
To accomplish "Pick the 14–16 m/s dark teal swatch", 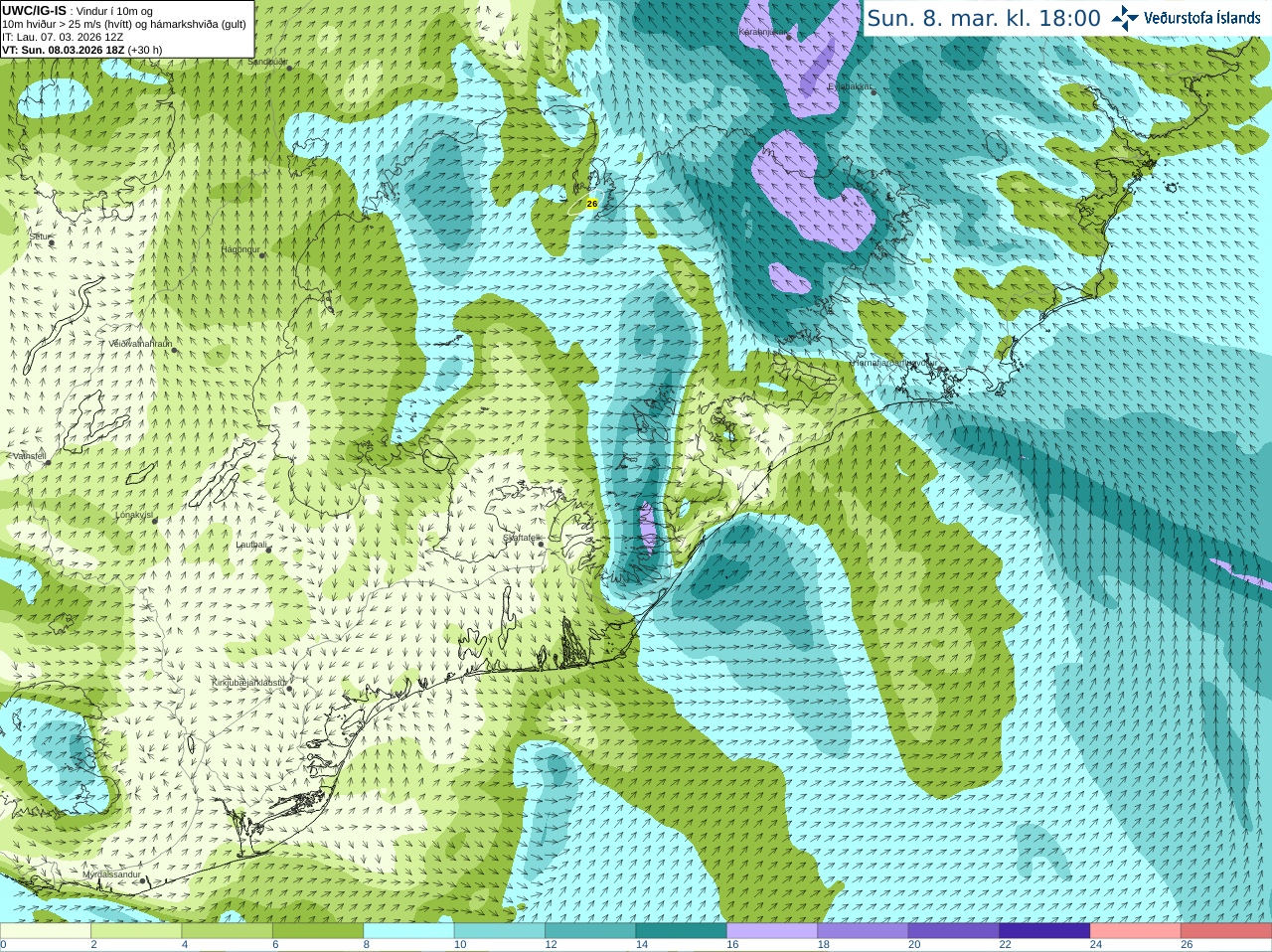I will [x=682, y=932].
